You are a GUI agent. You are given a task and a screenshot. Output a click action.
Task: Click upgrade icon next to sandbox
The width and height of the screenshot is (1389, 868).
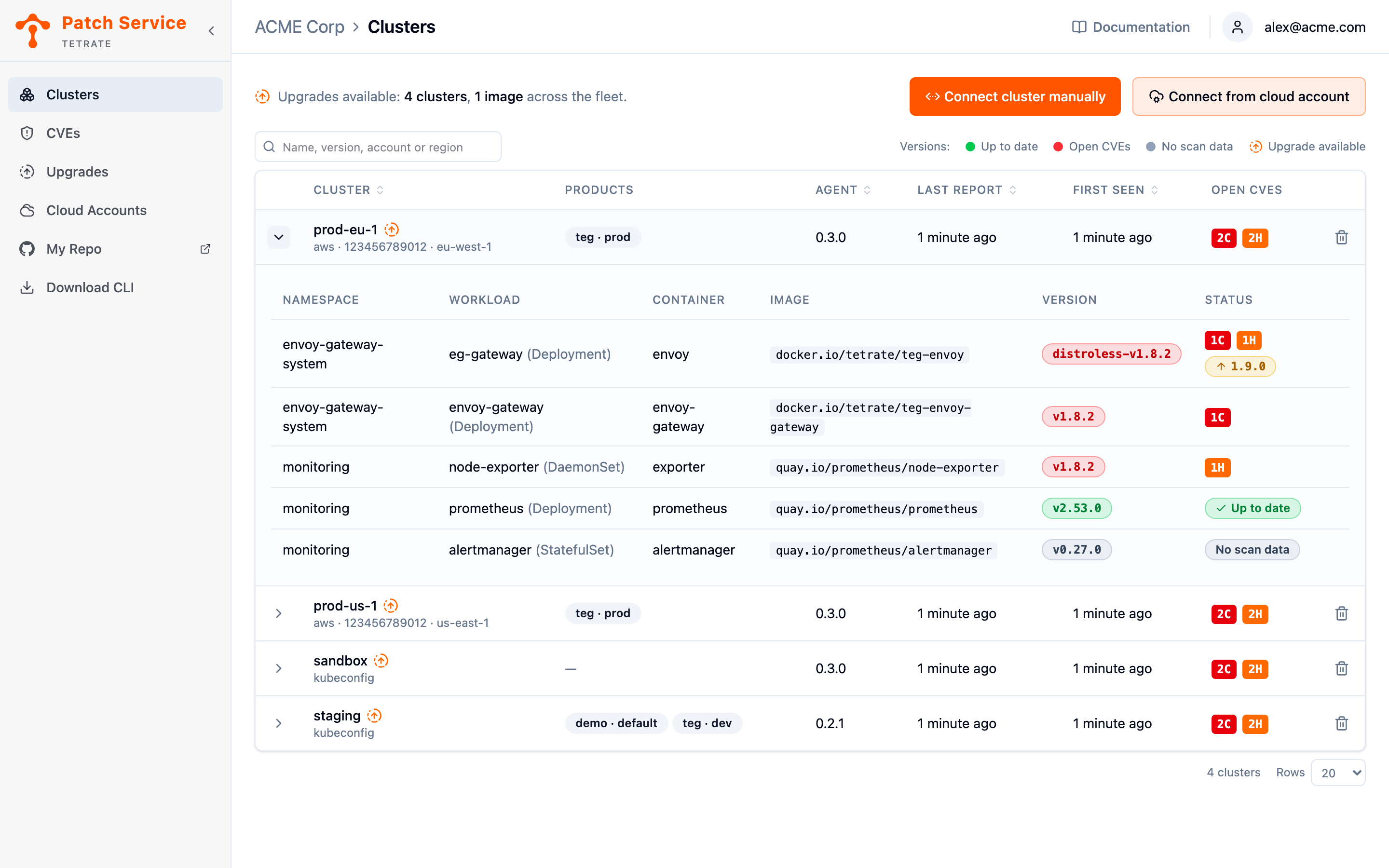click(x=381, y=661)
